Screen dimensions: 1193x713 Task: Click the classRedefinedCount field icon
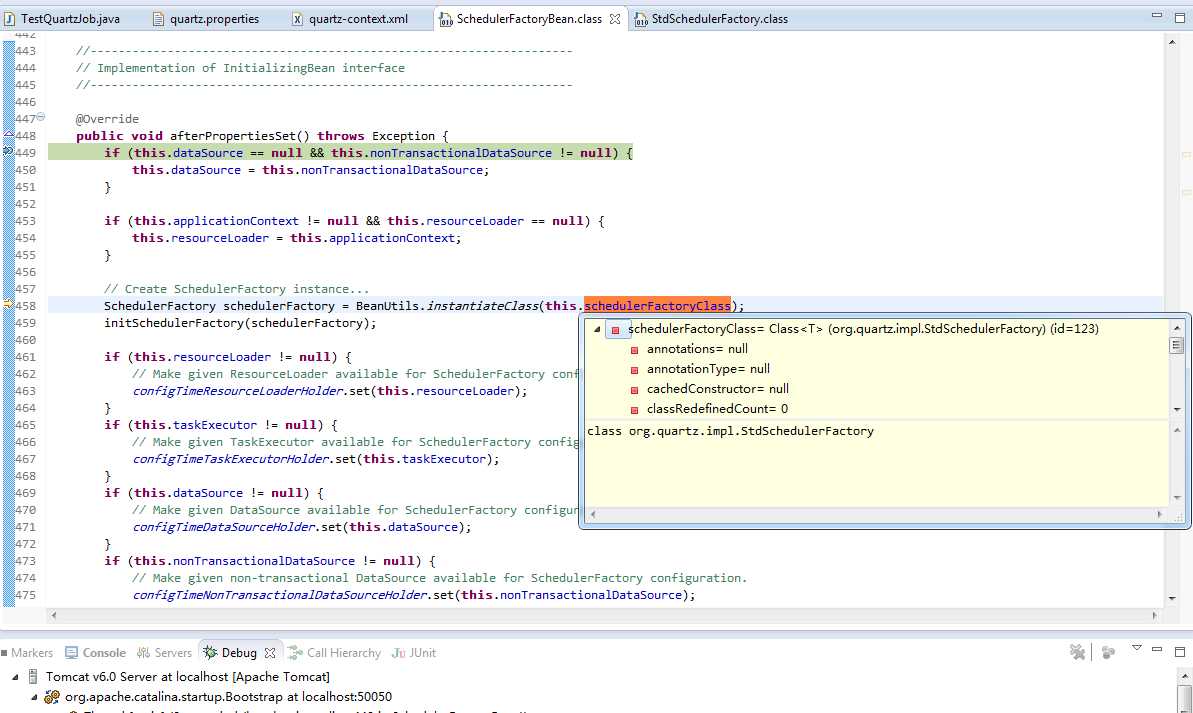pyautogui.click(x=635, y=409)
